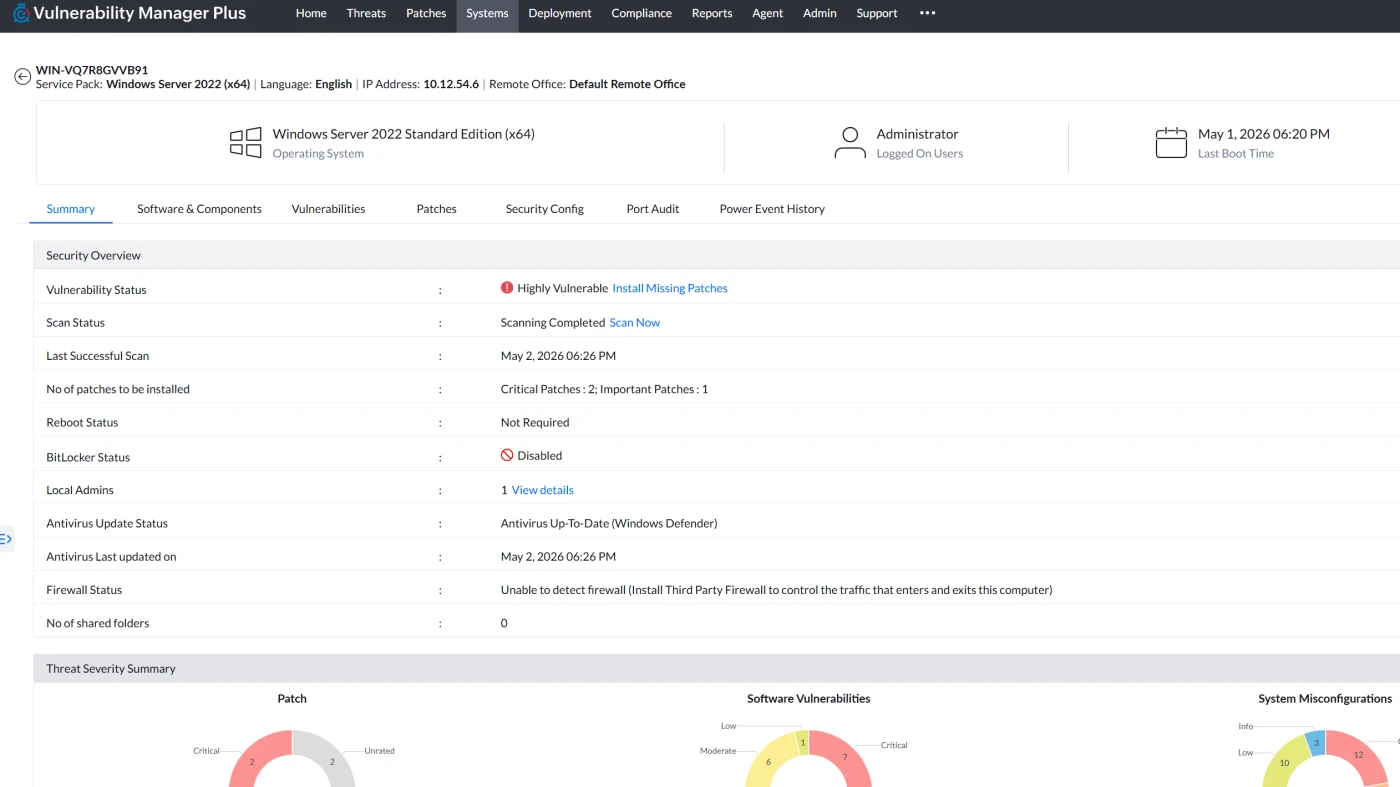Click the 'Last Successful Scan' row label
1400x787 pixels.
click(x=98, y=355)
